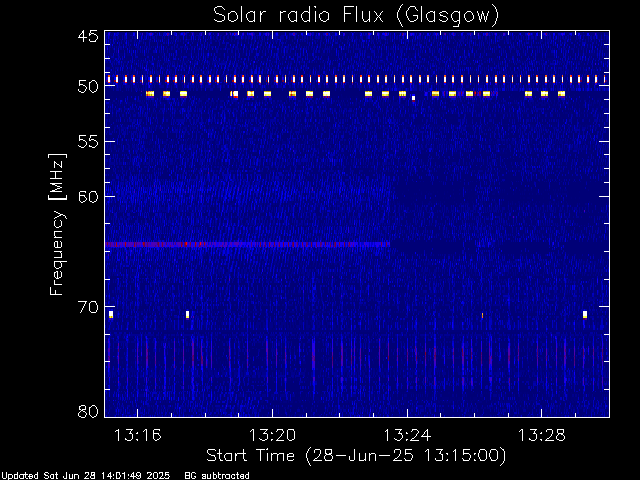Click the 70 frequency axis value
The width and height of the screenshot is (640, 480).
[x=88, y=307]
